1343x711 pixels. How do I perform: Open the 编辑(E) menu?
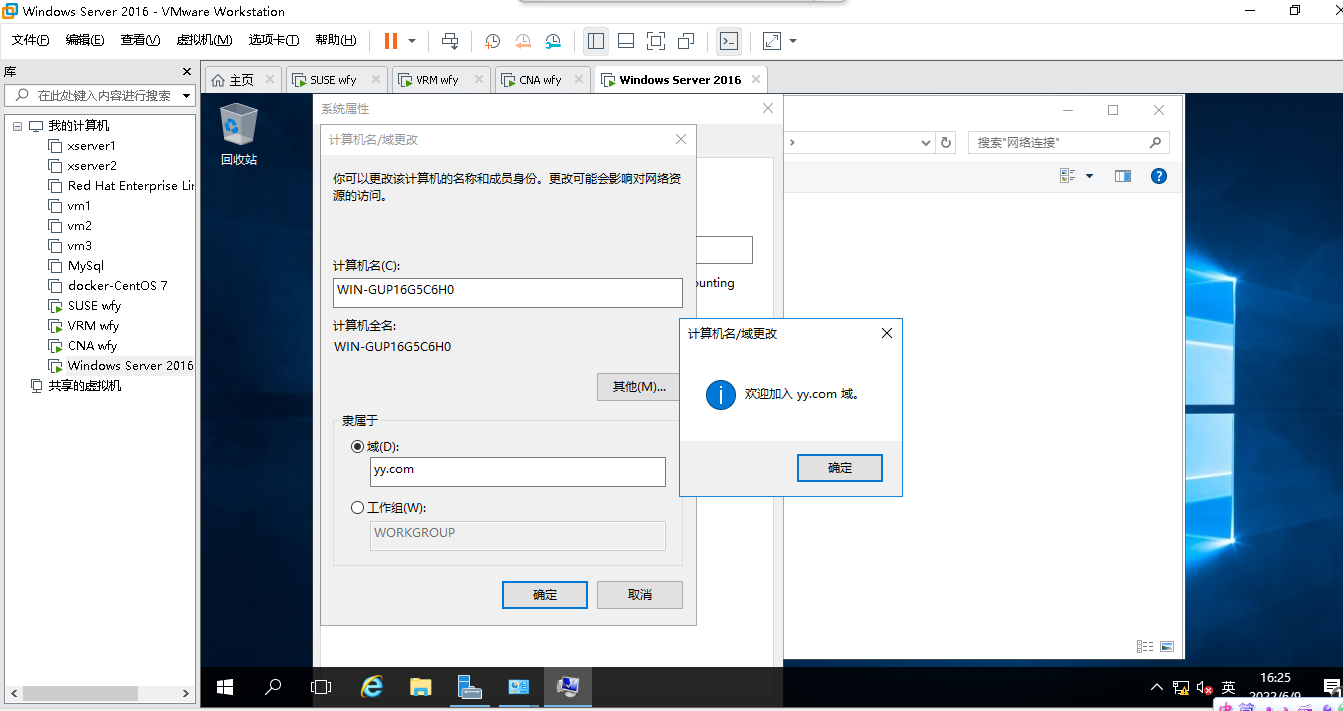[85, 40]
